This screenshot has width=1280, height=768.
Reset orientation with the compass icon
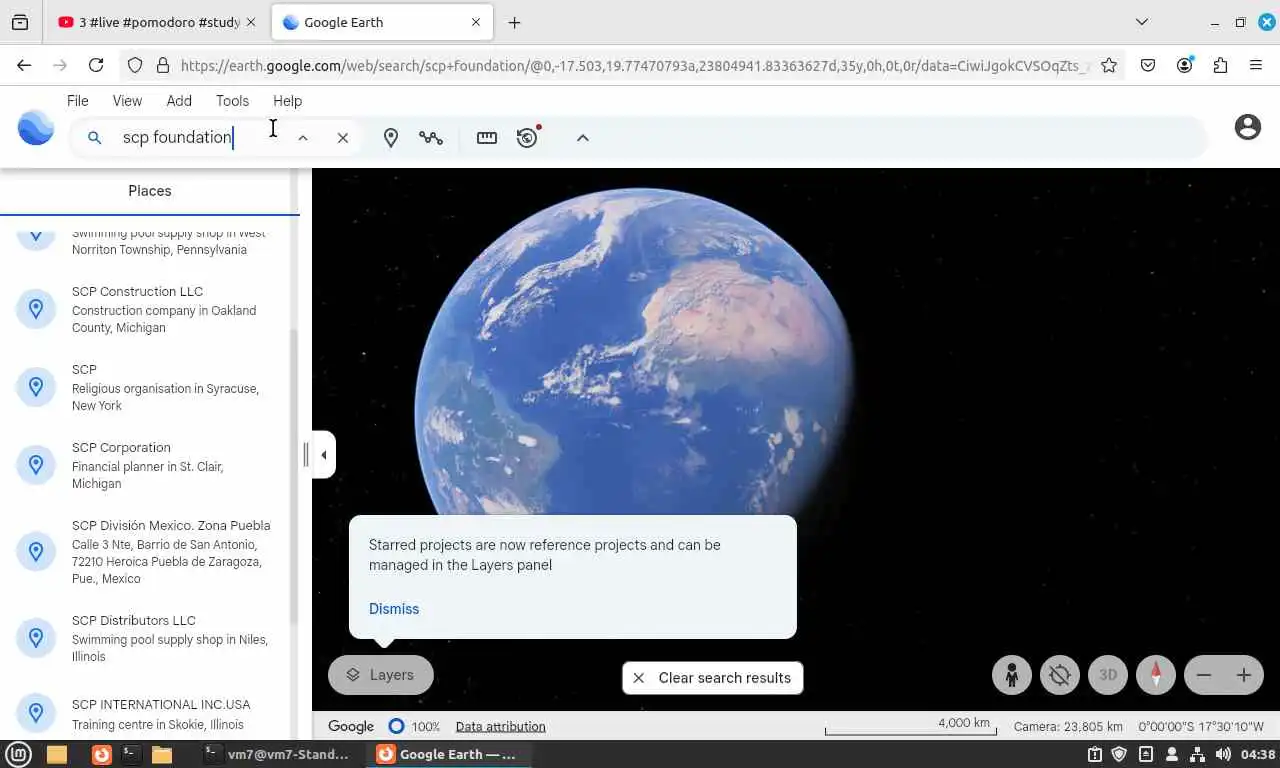1156,675
